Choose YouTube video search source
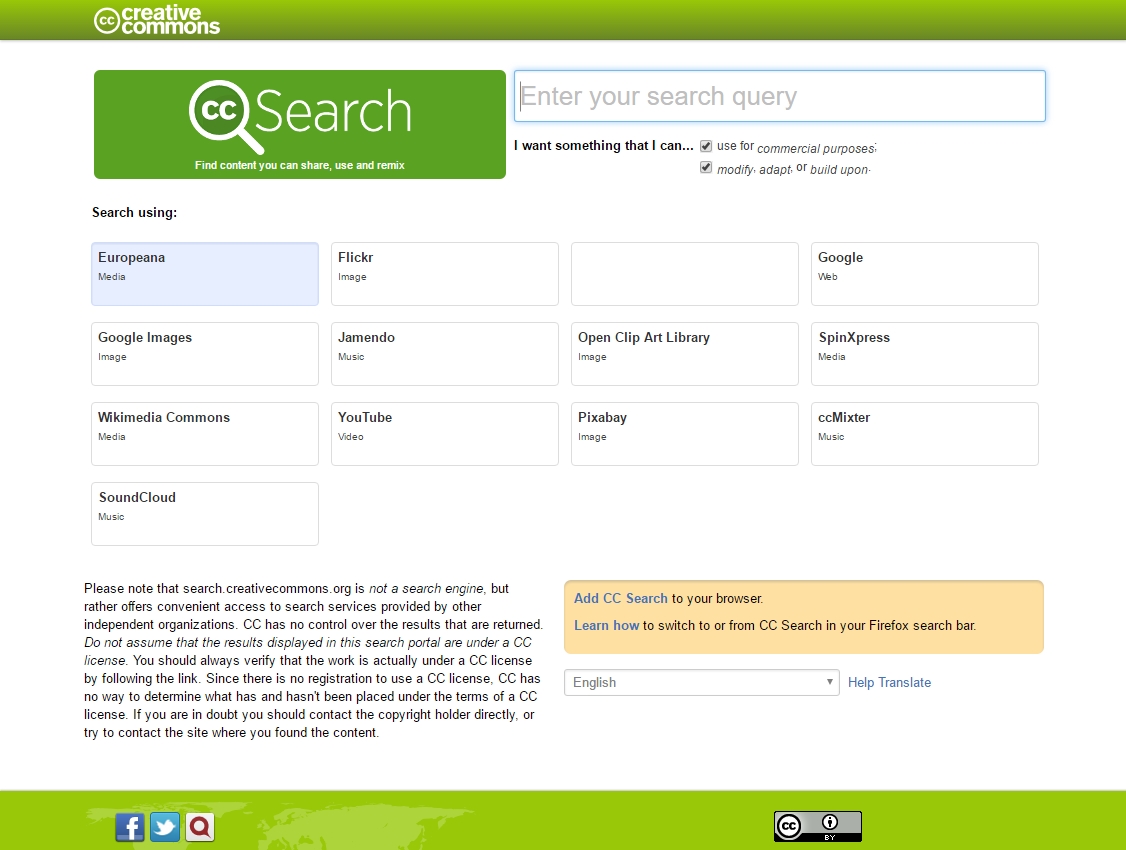Image resolution: width=1126 pixels, height=850 pixels. [x=445, y=433]
